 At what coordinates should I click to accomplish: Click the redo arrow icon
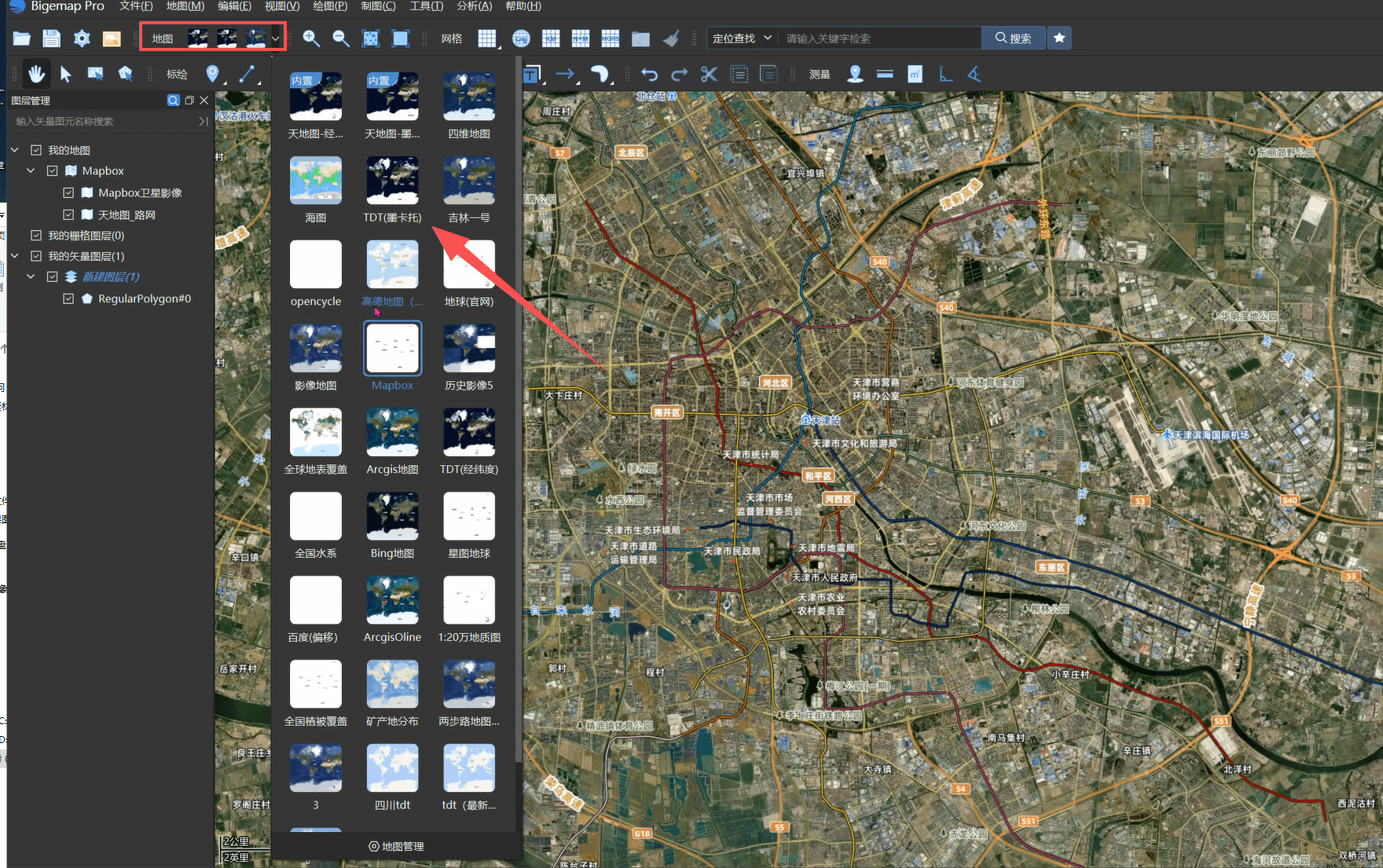[679, 74]
